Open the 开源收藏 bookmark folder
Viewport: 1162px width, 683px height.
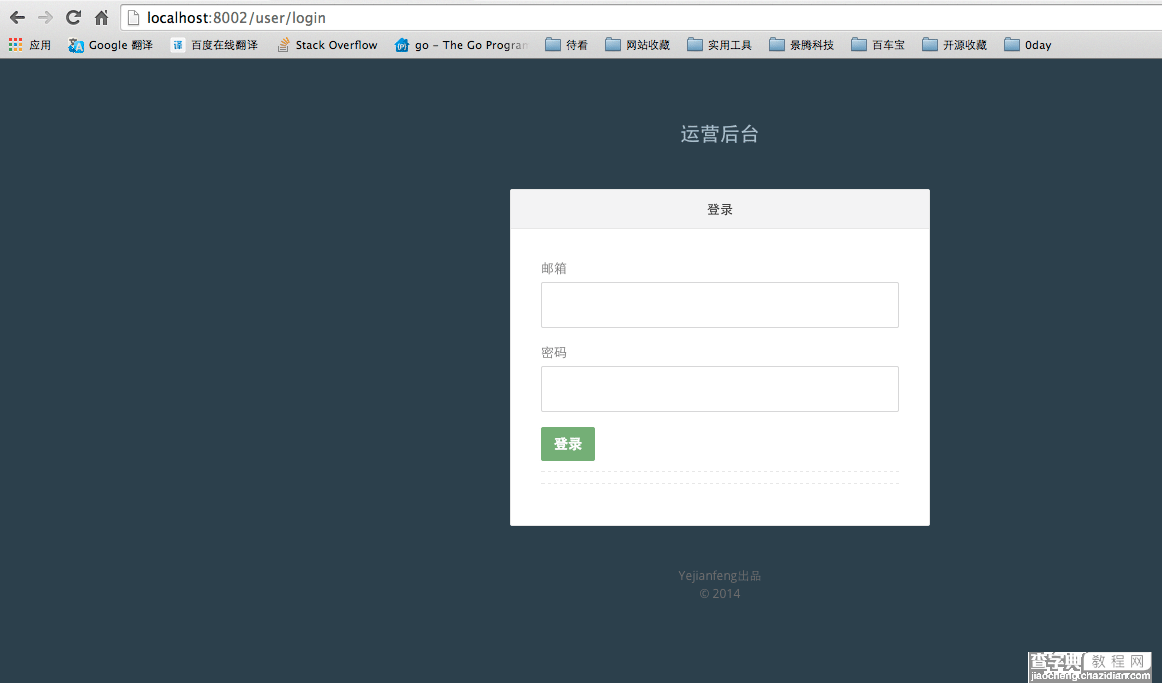pos(954,45)
